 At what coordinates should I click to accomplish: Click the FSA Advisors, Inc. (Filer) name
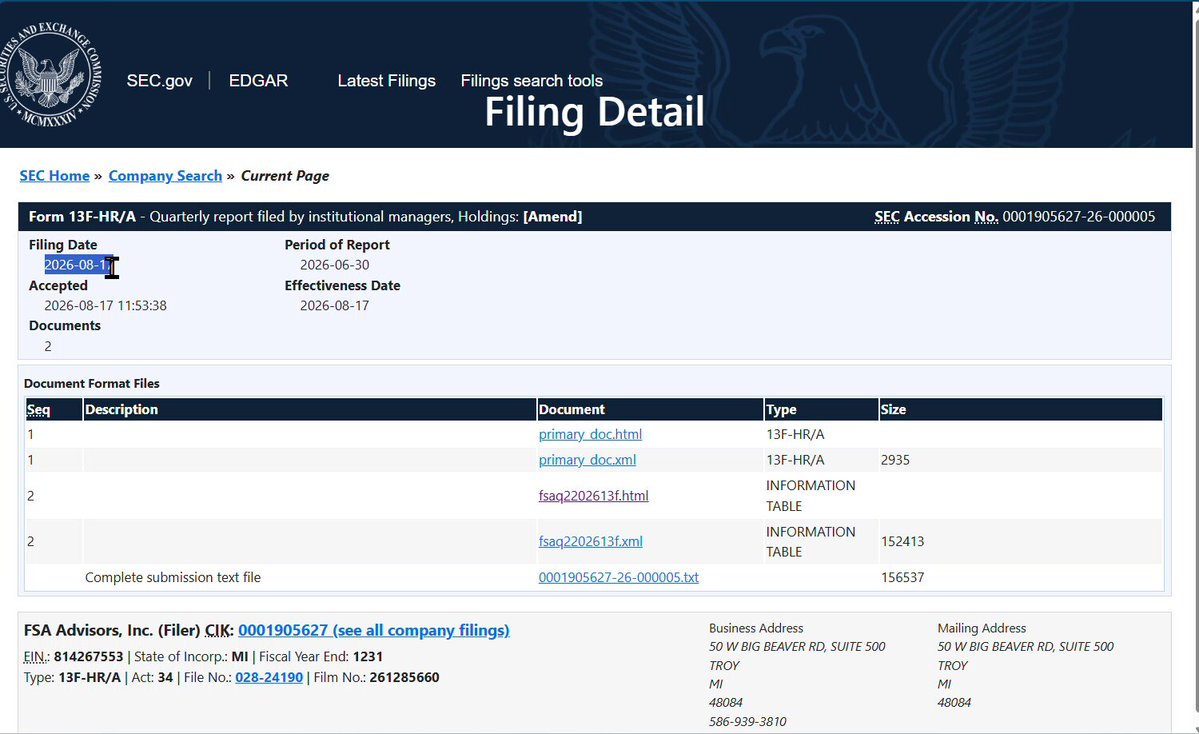pos(112,630)
